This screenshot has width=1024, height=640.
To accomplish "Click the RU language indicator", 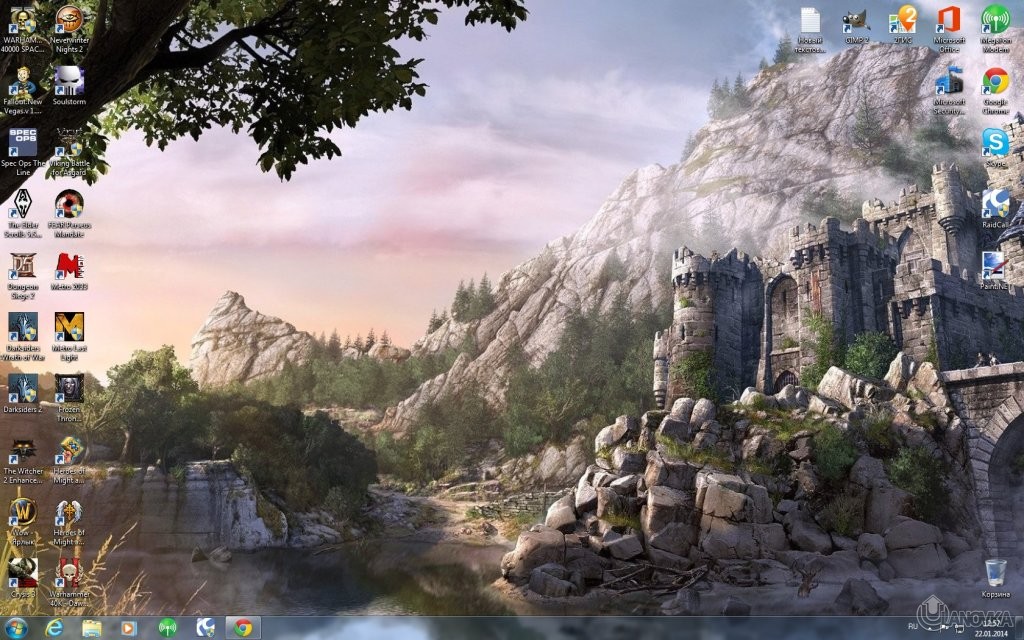I will [x=912, y=626].
